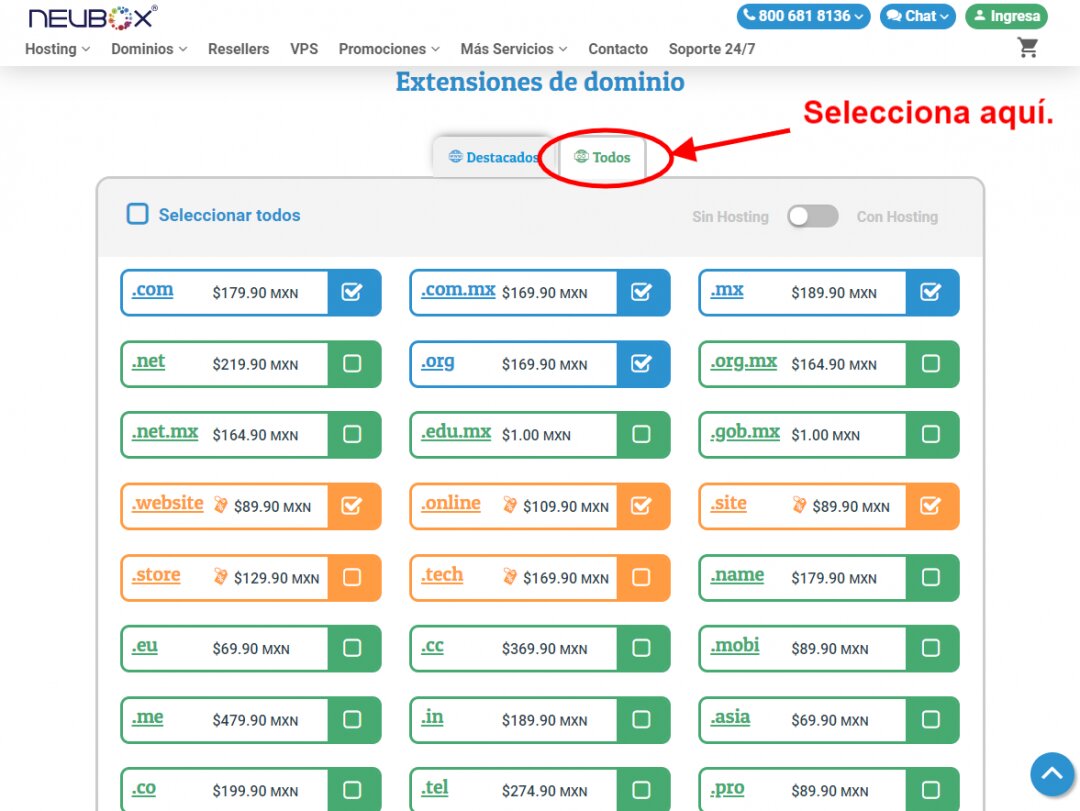
Task: Click the promo tag icon beside .tech
Action: tap(510, 577)
